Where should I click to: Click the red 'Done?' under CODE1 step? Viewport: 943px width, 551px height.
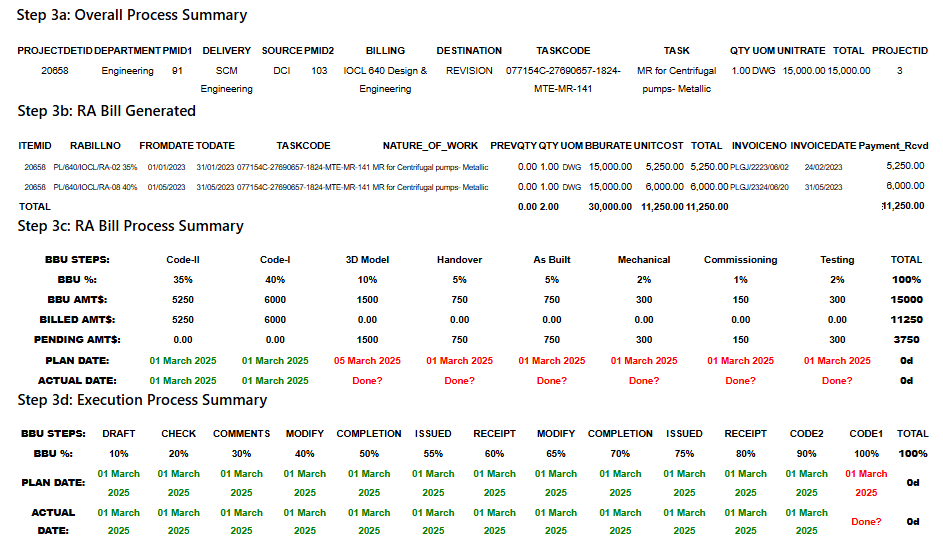tap(866, 522)
